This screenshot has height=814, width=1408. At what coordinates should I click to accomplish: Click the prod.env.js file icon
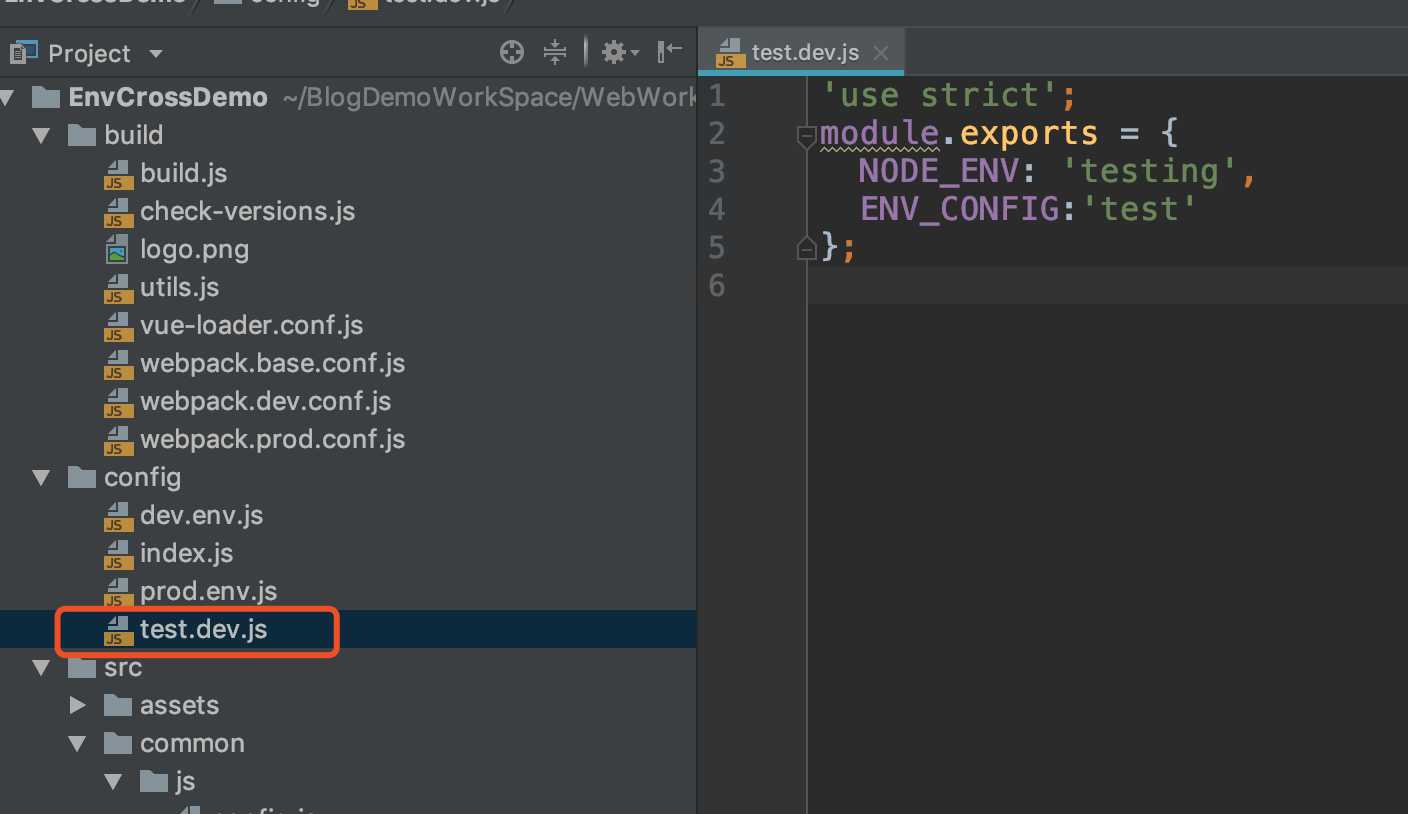(x=119, y=592)
